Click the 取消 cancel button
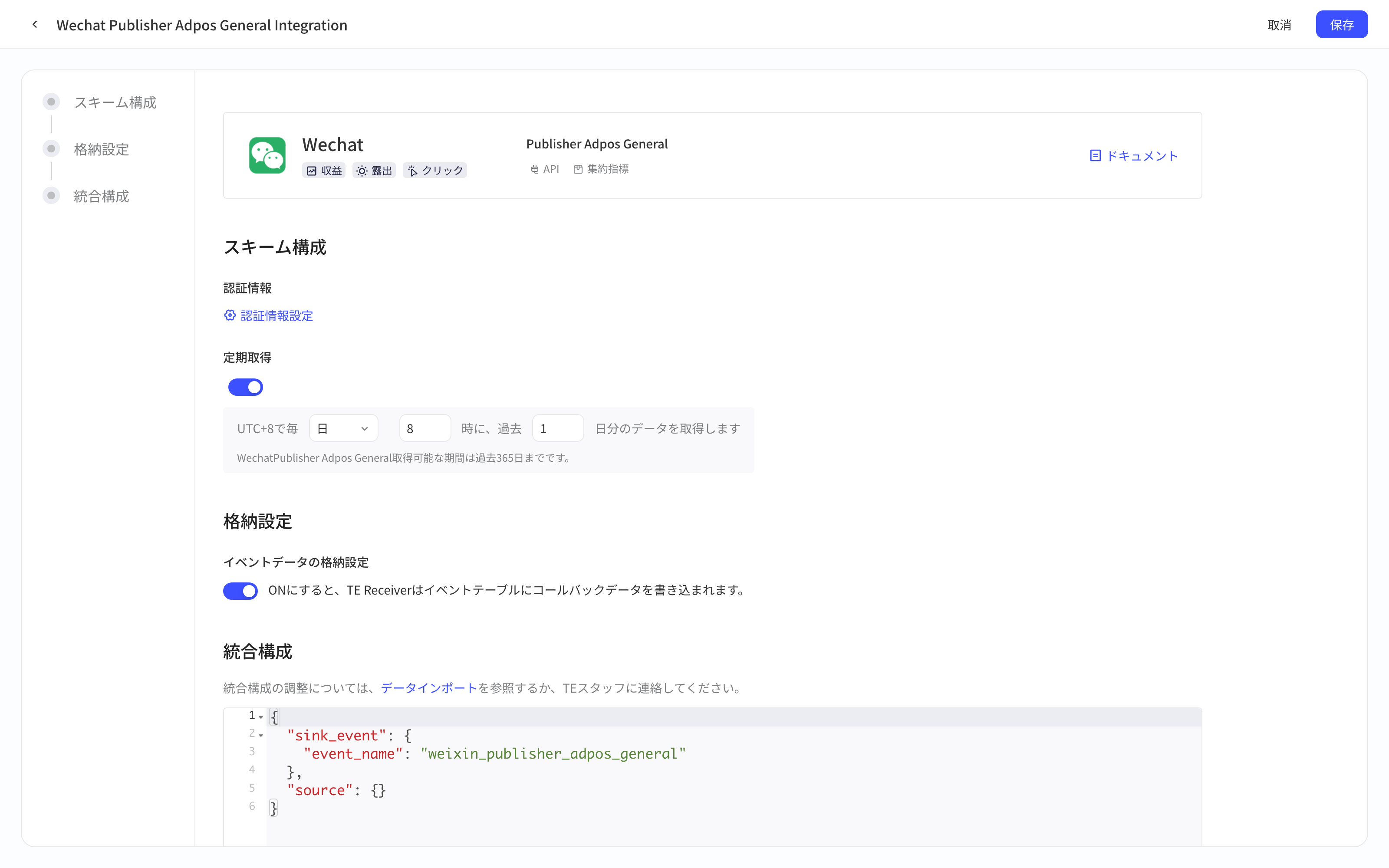Viewport: 1389px width, 868px height. coord(1279,25)
